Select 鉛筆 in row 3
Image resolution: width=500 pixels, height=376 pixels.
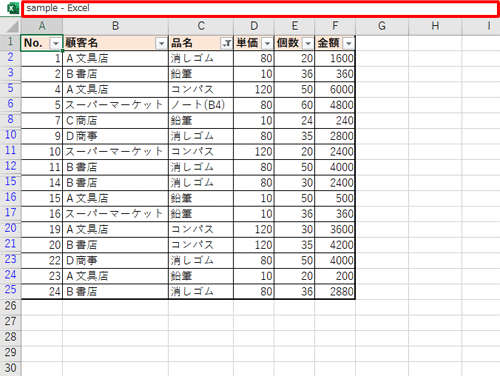[x=201, y=74]
